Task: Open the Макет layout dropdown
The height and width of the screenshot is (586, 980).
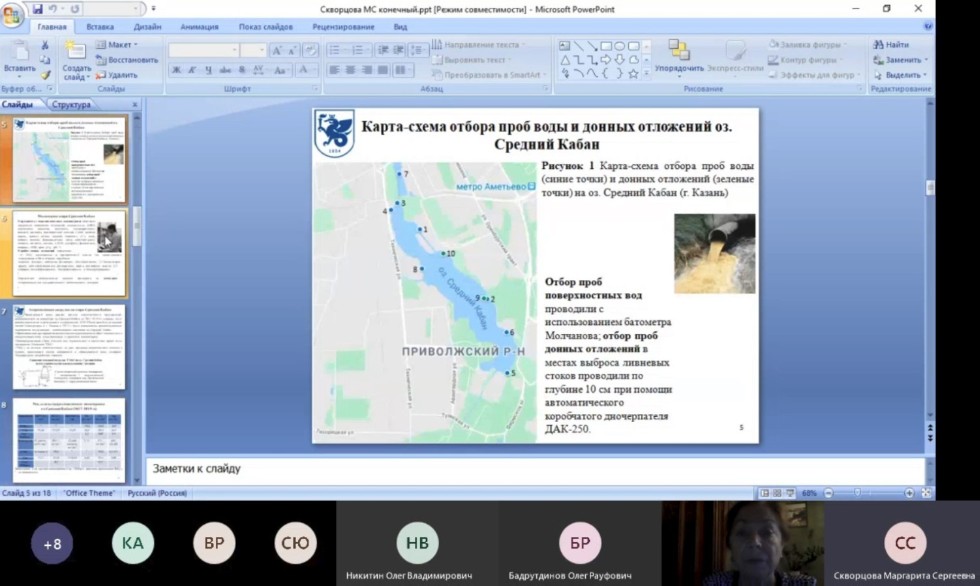Action: coord(122,45)
